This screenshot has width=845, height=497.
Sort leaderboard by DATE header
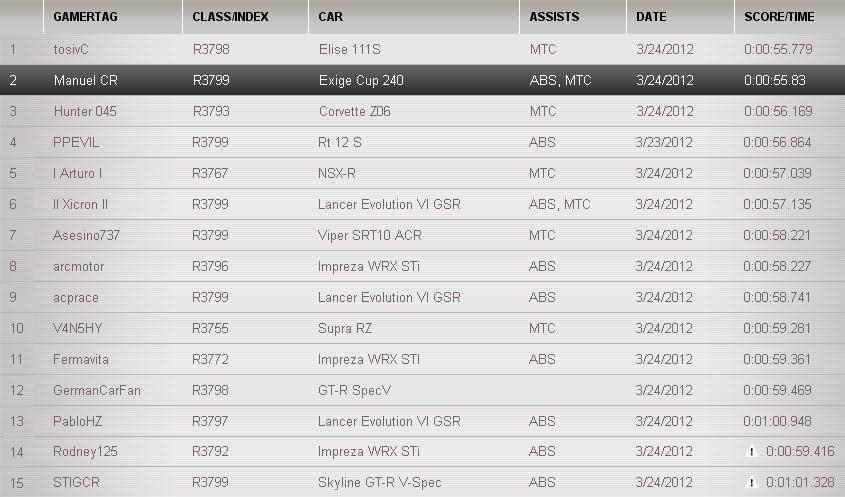pyautogui.click(x=651, y=18)
